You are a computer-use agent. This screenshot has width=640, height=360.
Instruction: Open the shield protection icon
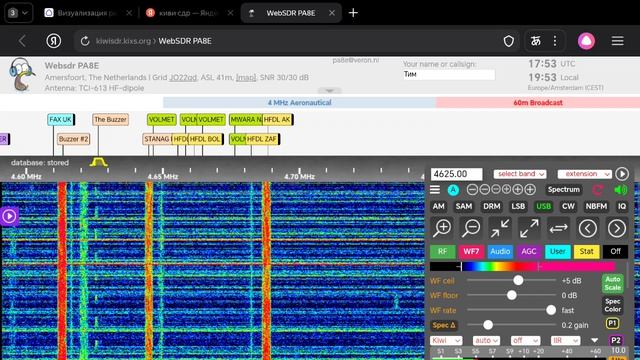(509, 41)
